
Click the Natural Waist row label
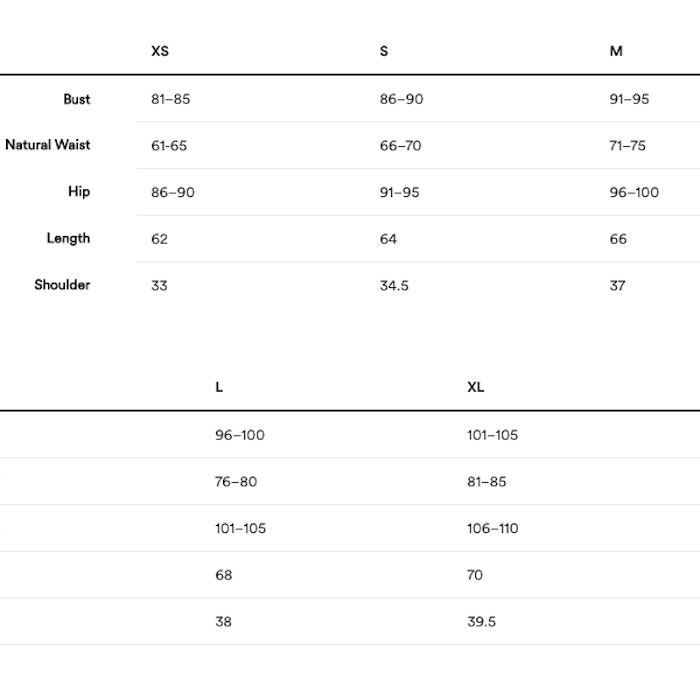pyautogui.click(x=48, y=145)
